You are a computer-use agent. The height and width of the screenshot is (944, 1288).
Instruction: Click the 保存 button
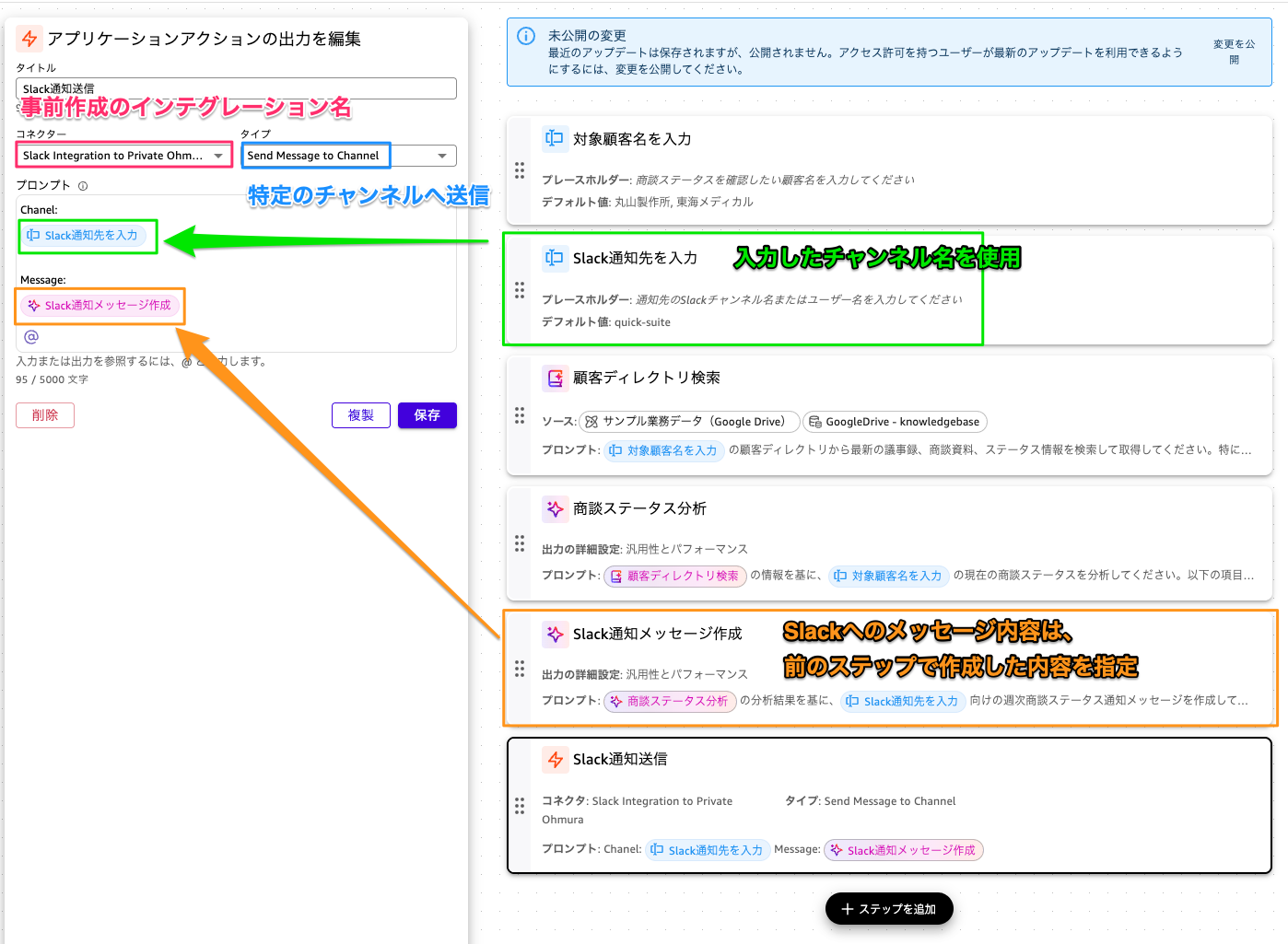coord(427,415)
